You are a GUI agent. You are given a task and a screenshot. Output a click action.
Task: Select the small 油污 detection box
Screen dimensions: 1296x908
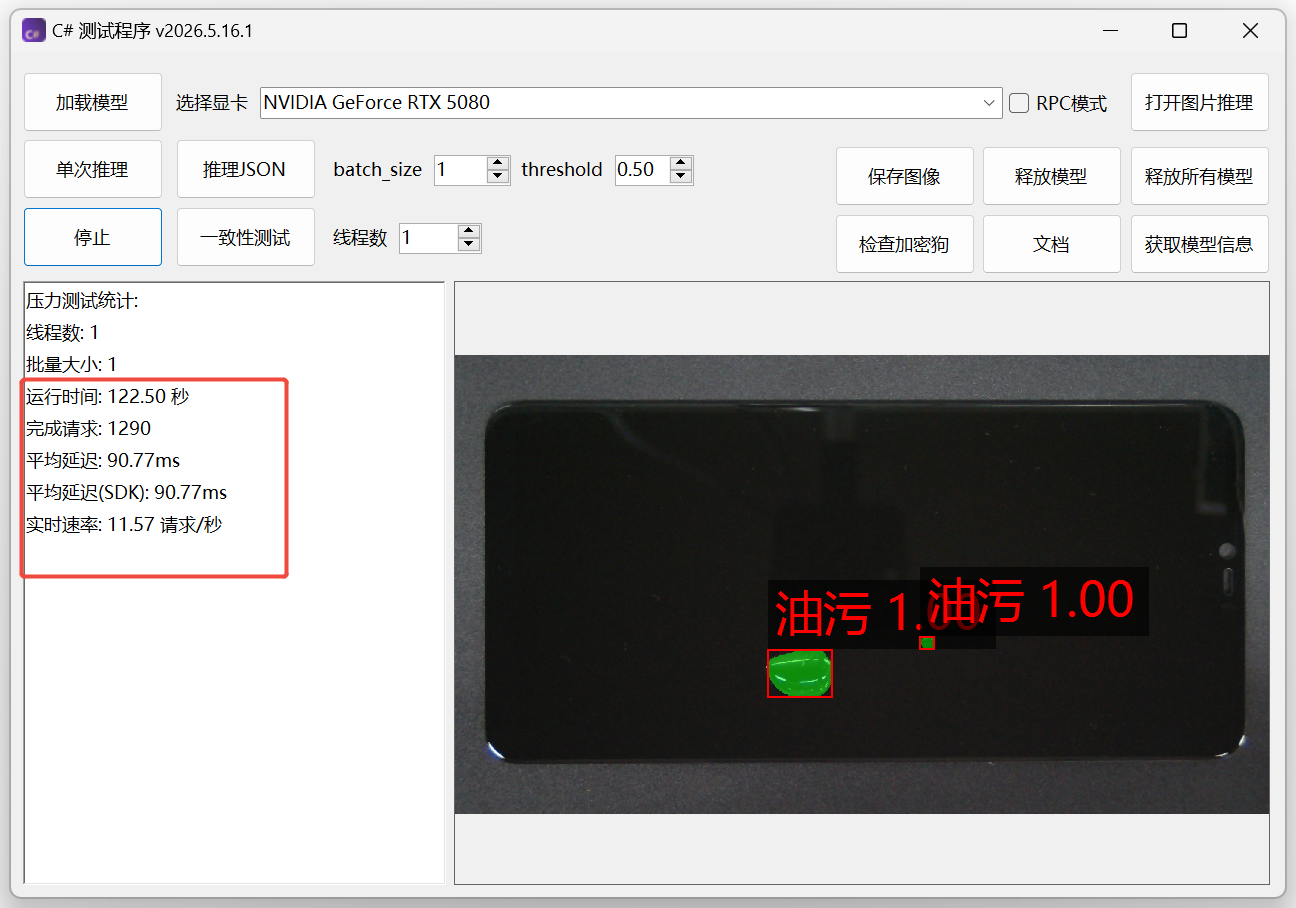click(x=927, y=643)
